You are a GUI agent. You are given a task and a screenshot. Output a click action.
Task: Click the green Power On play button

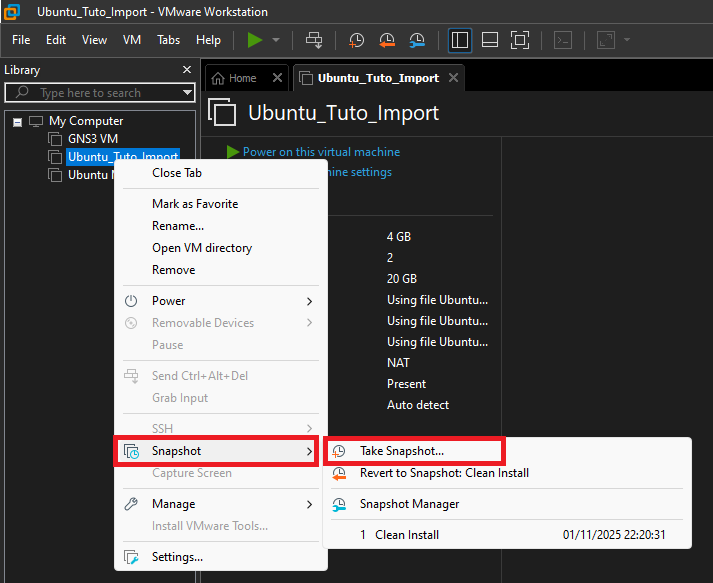255,40
